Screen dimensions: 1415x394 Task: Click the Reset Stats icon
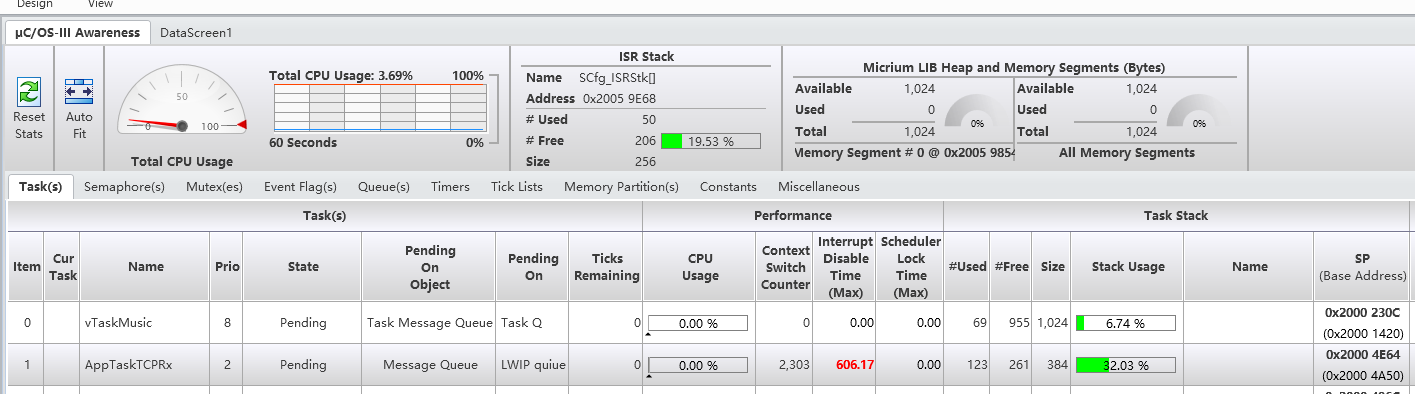point(29,92)
